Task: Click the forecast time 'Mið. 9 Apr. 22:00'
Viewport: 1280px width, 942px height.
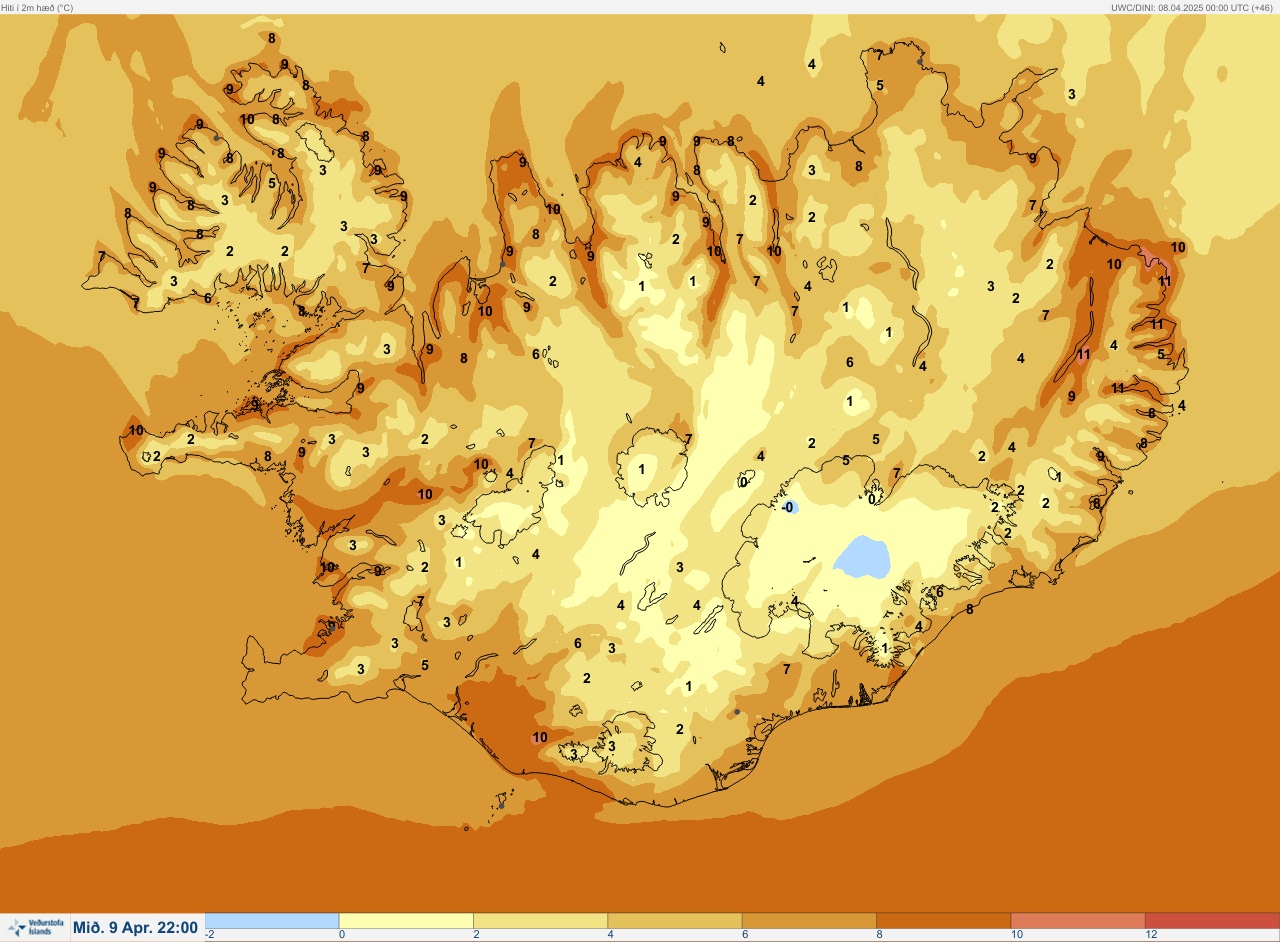Action: tap(135, 928)
